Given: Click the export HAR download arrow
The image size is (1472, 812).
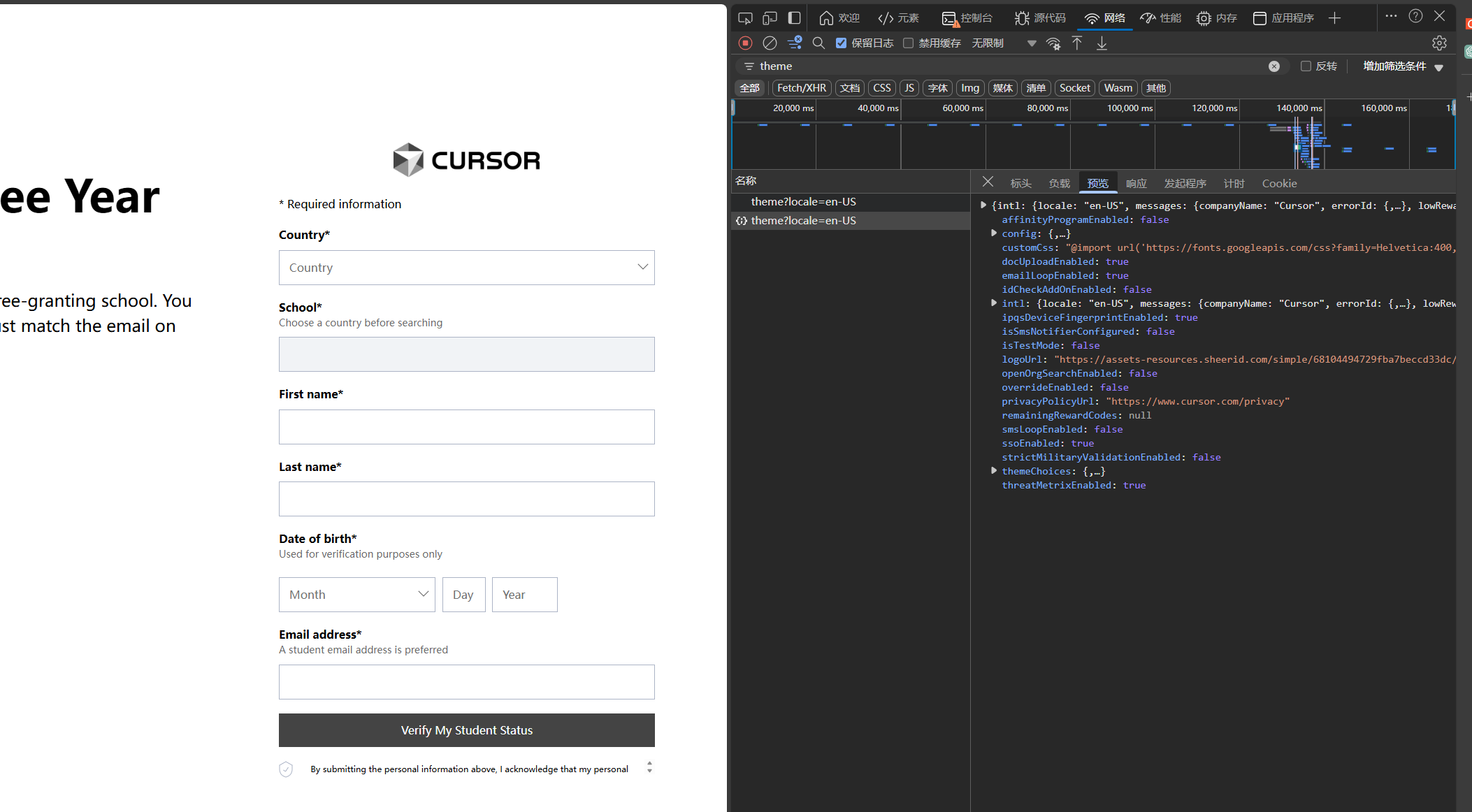Looking at the screenshot, I should [1102, 43].
